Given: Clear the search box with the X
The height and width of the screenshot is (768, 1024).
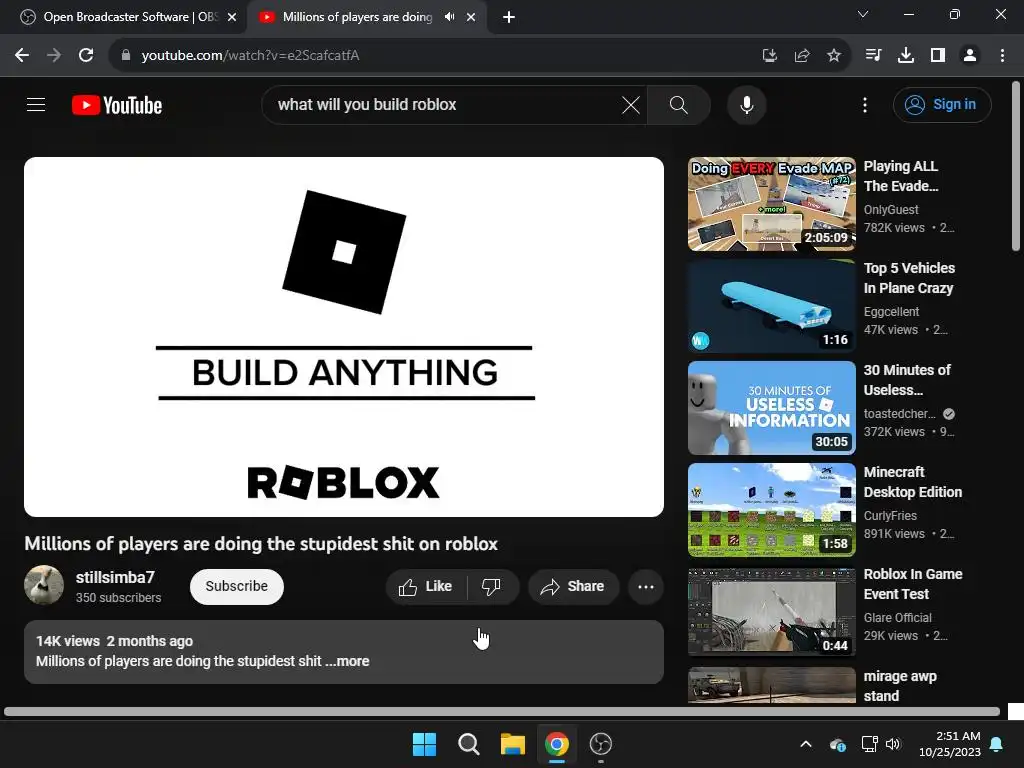Looking at the screenshot, I should coord(631,104).
